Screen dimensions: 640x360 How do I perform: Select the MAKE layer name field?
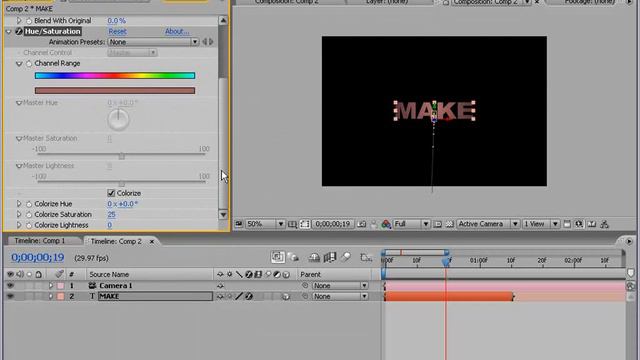click(x=156, y=296)
